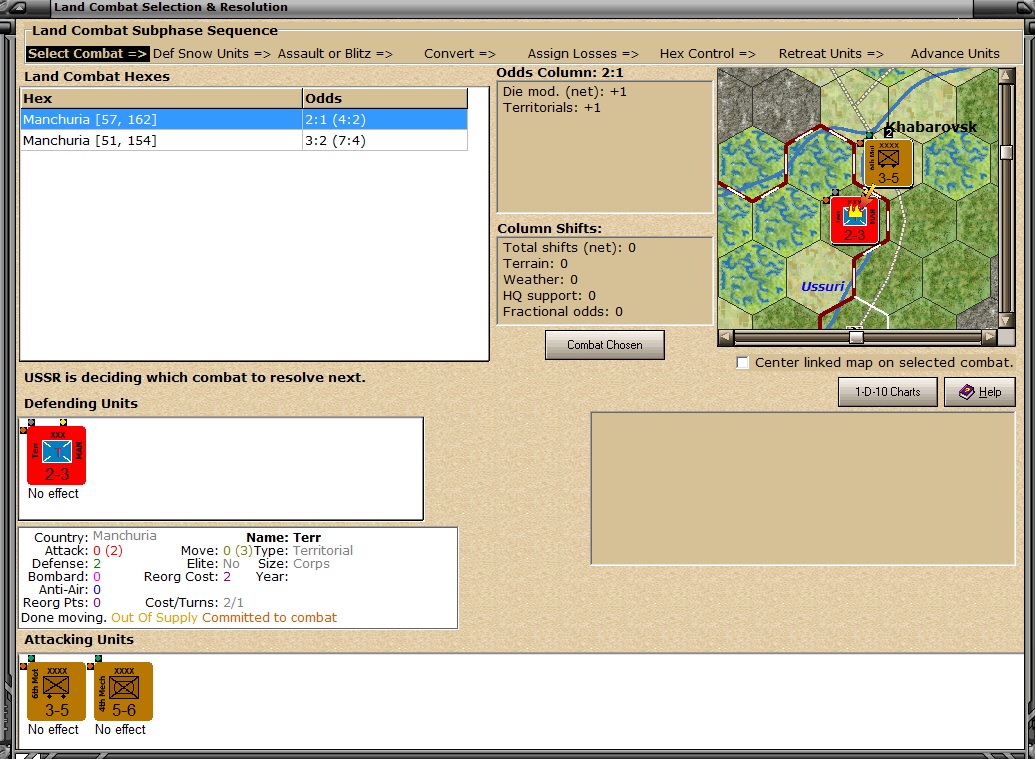Screen dimensions: 1035x759
Task: Enable center linked map on selected combat
Action: [x=743, y=362]
